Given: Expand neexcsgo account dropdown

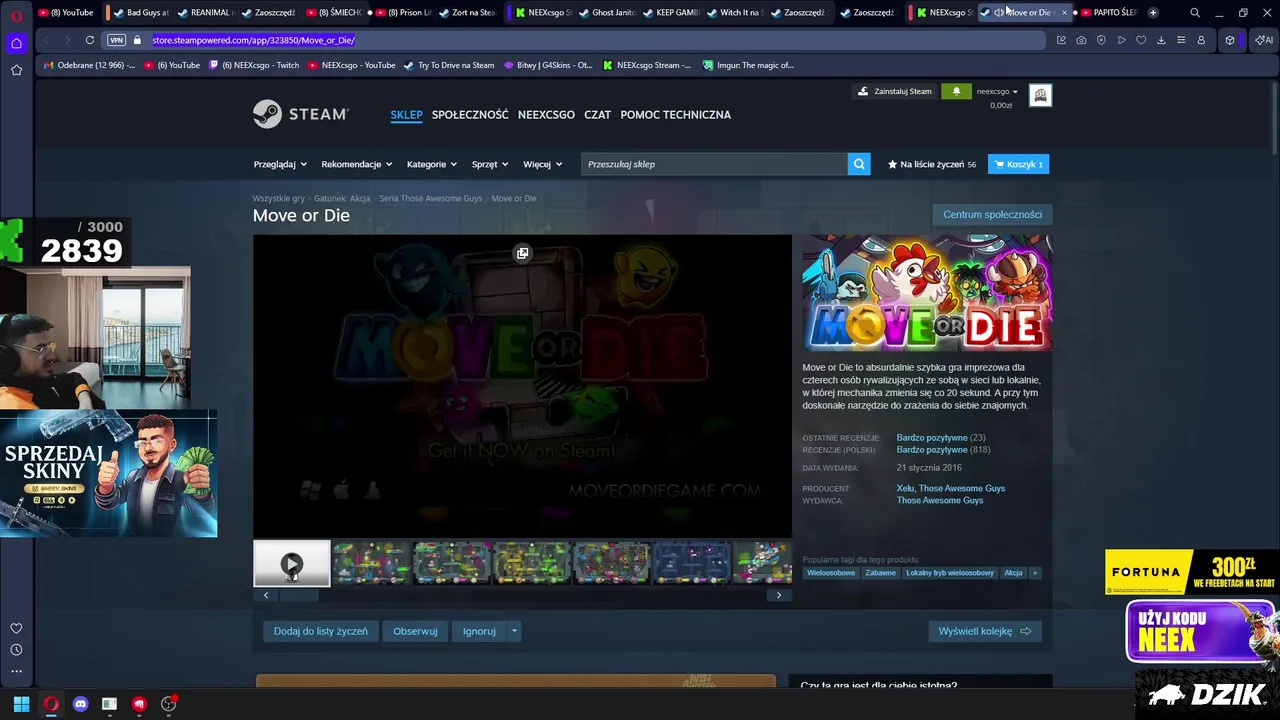Looking at the screenshot, I should (x=997, y=91).
